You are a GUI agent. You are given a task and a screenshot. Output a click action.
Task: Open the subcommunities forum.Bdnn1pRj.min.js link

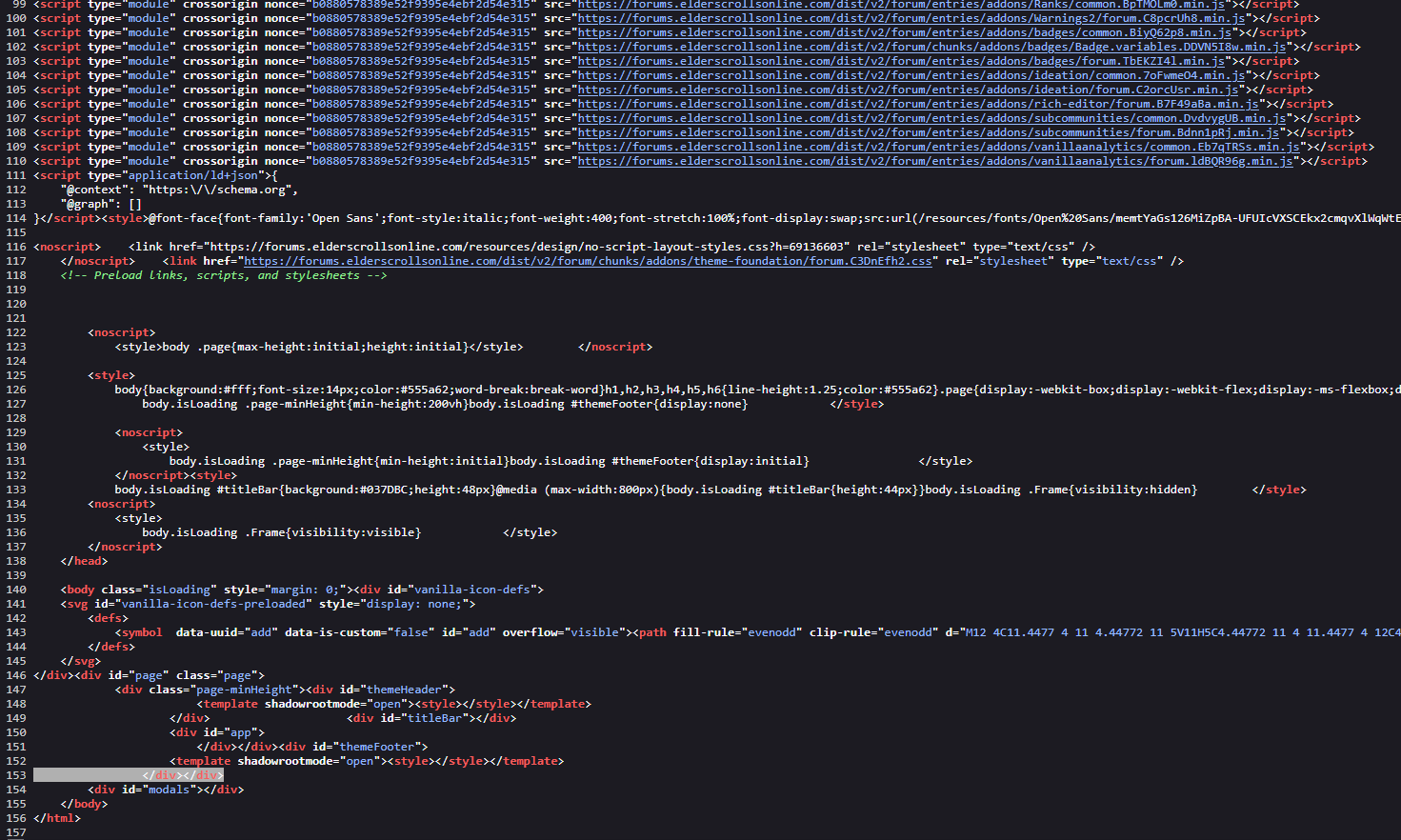pos(929,132)
